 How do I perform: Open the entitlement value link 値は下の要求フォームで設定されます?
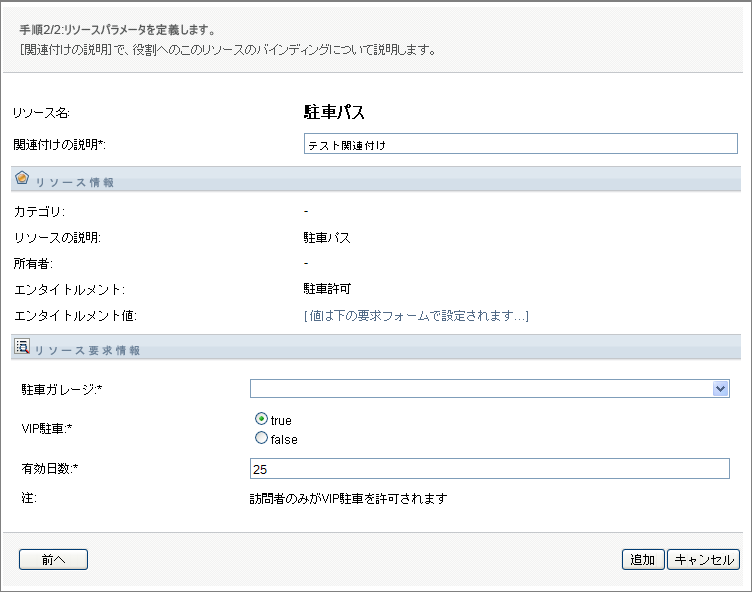(x=416, y=316)
